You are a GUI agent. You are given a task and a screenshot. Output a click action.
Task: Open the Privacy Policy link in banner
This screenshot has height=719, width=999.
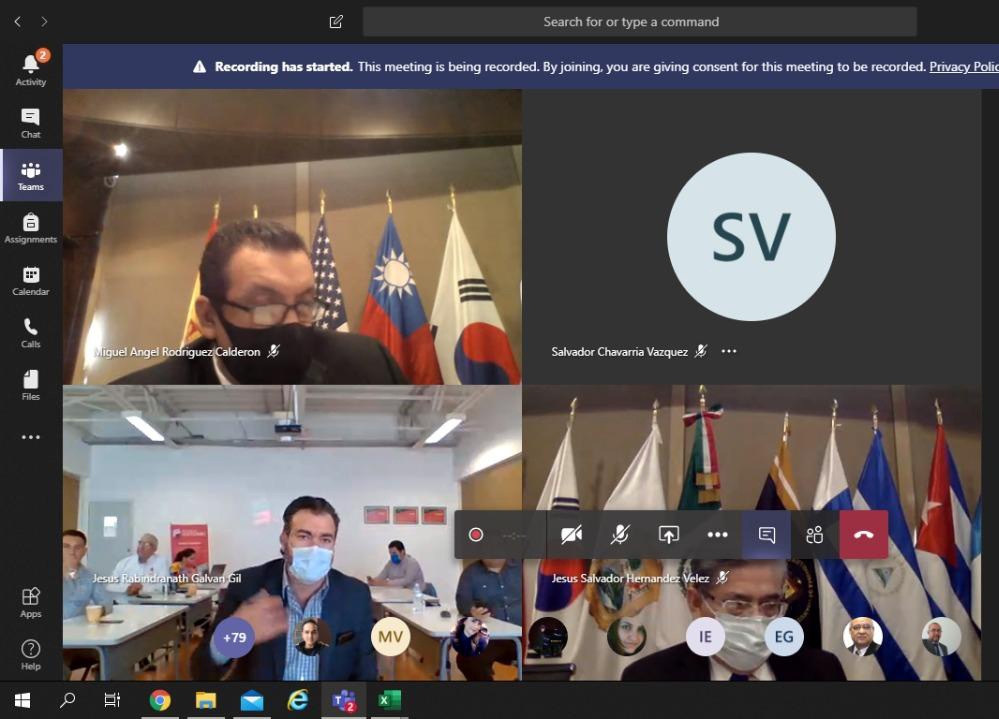963,67
